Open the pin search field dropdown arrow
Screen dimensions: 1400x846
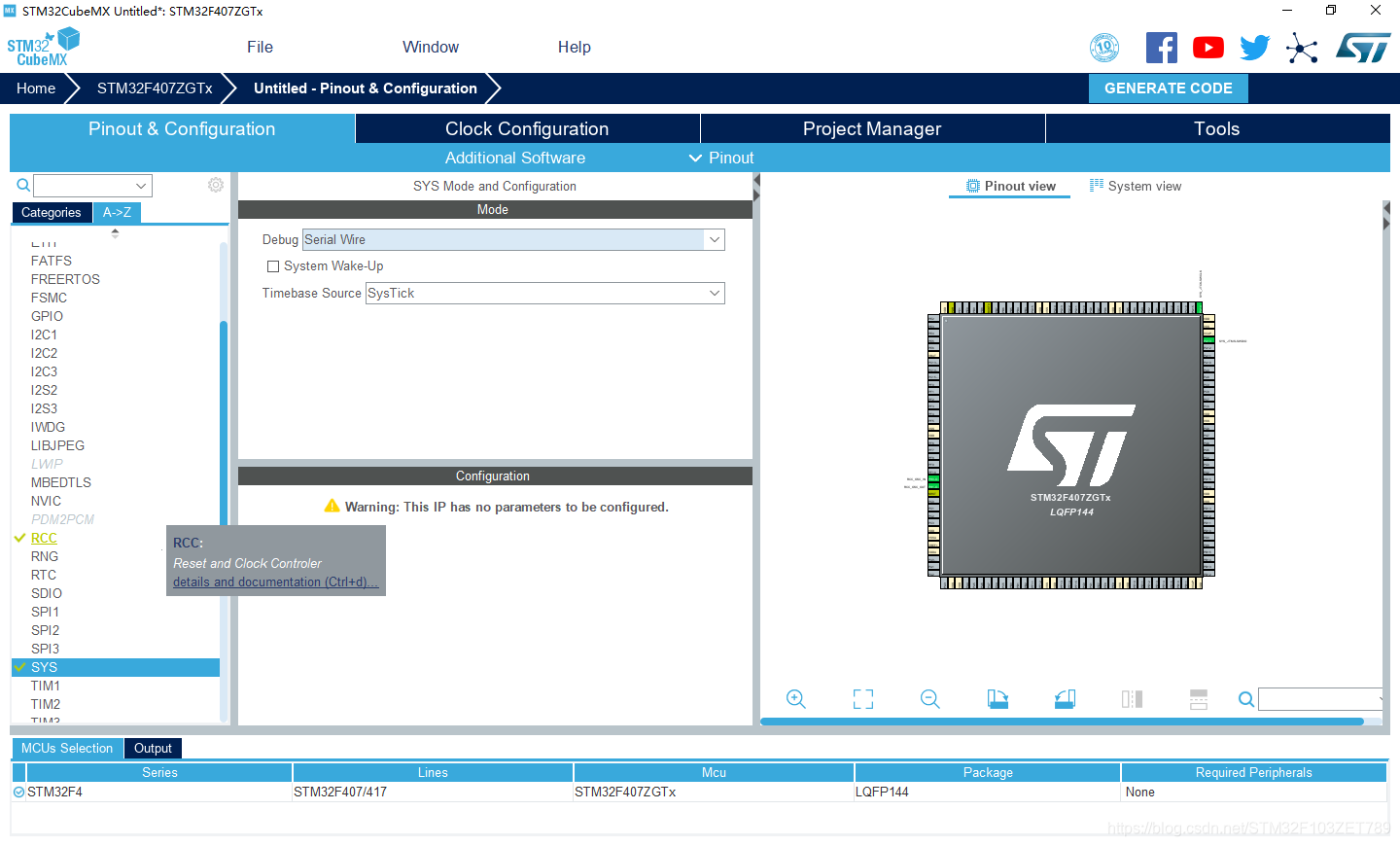[x=1380, y=699]
